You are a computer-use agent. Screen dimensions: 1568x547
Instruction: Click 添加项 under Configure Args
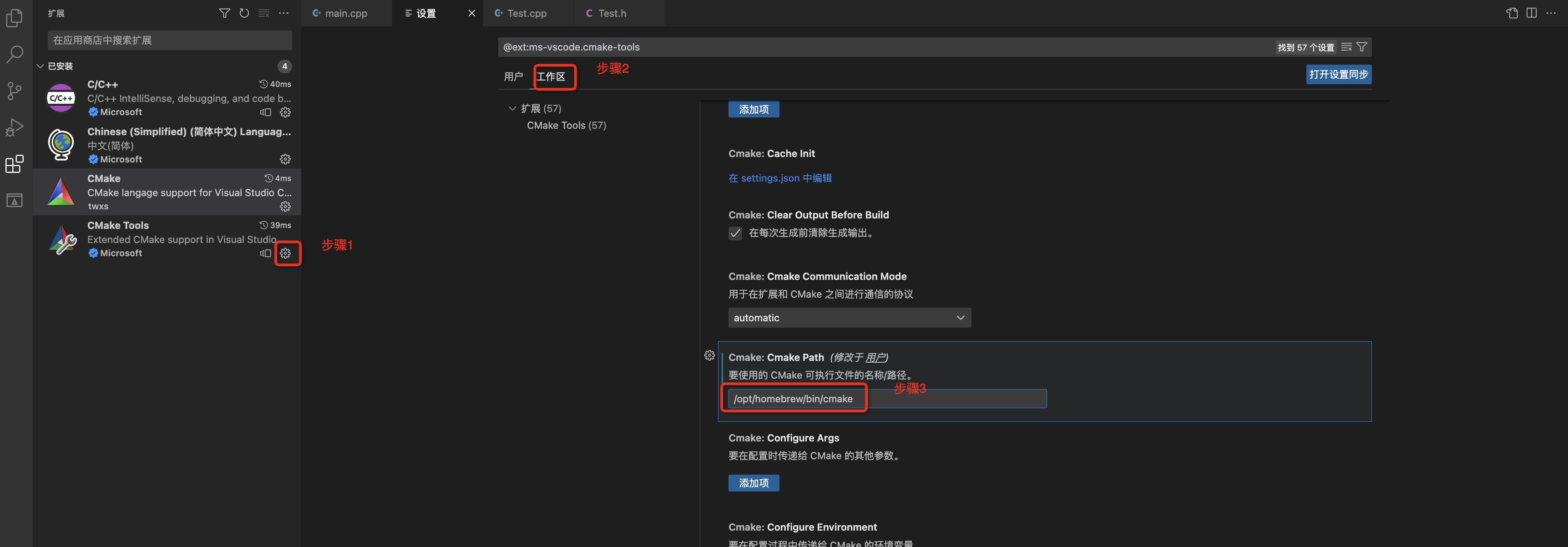pos(754,483)
